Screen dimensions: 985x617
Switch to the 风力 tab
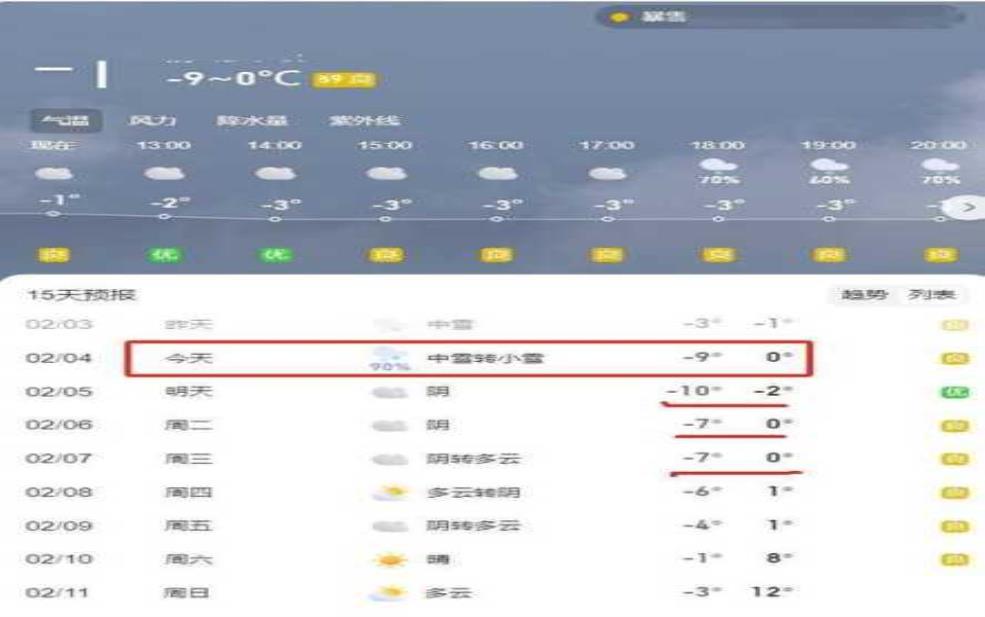[x=152, y=120]
